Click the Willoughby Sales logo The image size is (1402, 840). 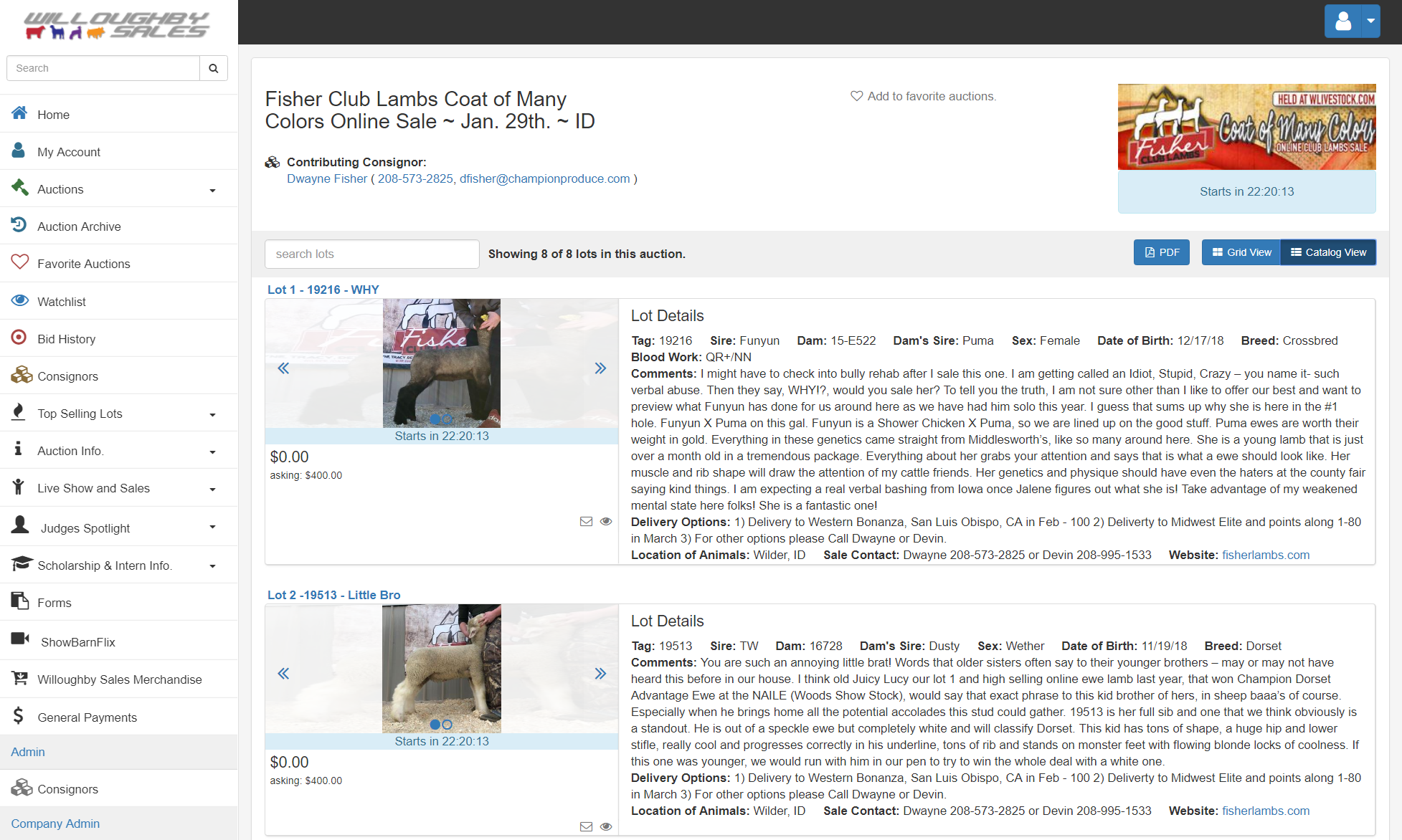click(x=117, y=25)
